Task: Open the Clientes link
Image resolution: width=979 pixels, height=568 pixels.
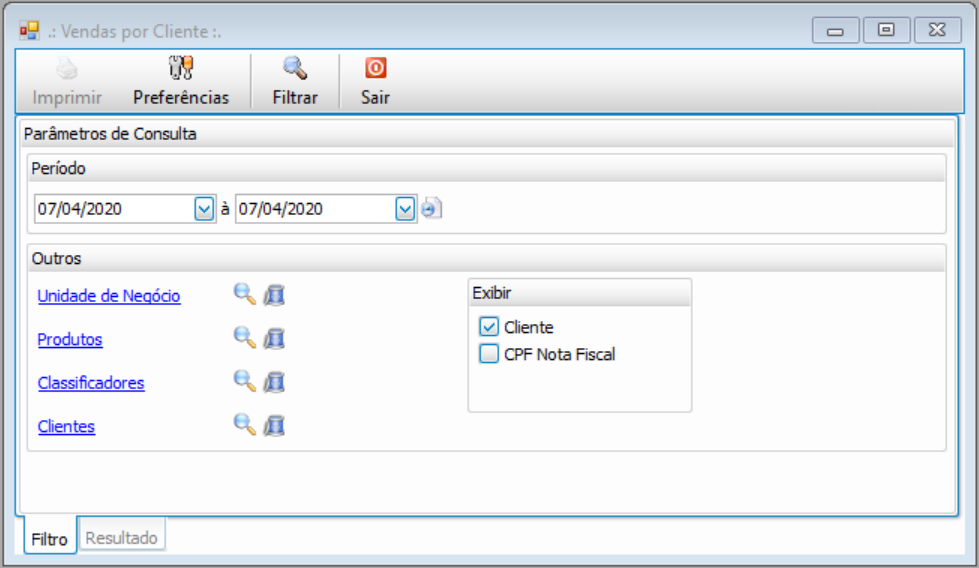Action: (66, 427)
